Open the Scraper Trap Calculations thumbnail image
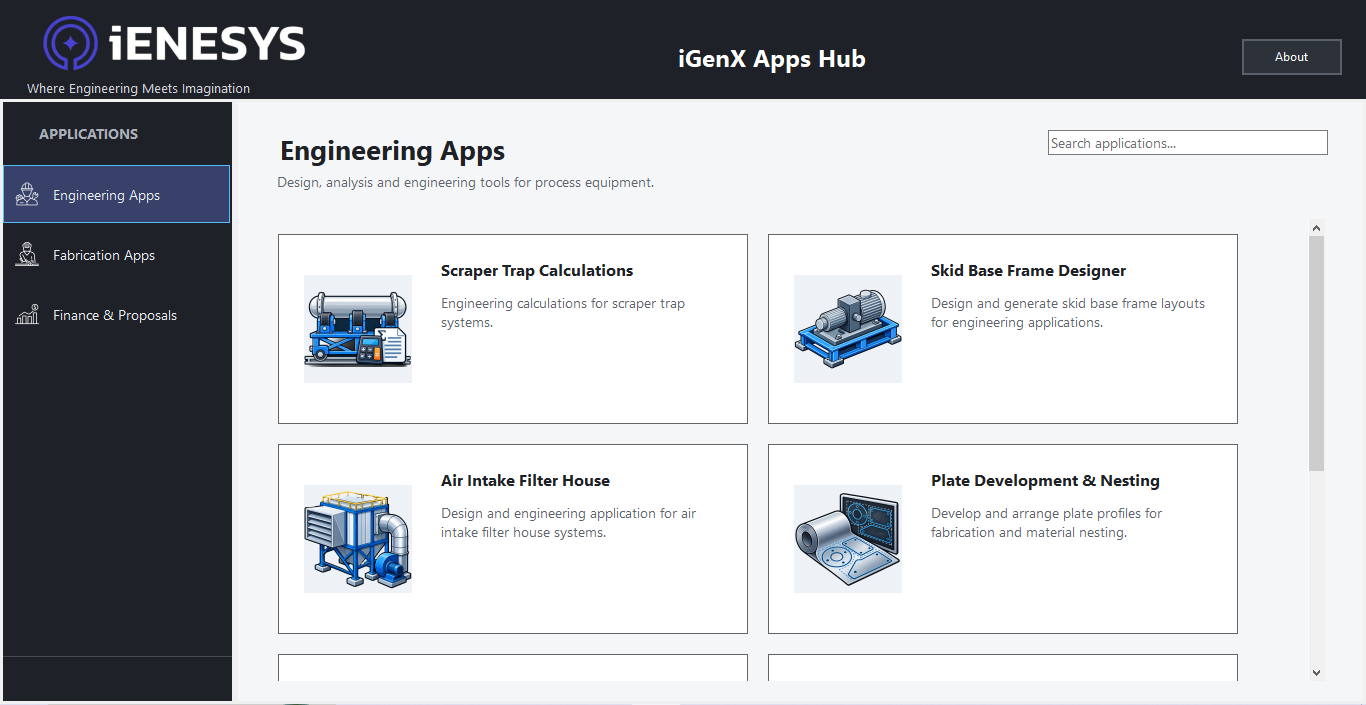 pyautogui.click(x=358, y=329)
